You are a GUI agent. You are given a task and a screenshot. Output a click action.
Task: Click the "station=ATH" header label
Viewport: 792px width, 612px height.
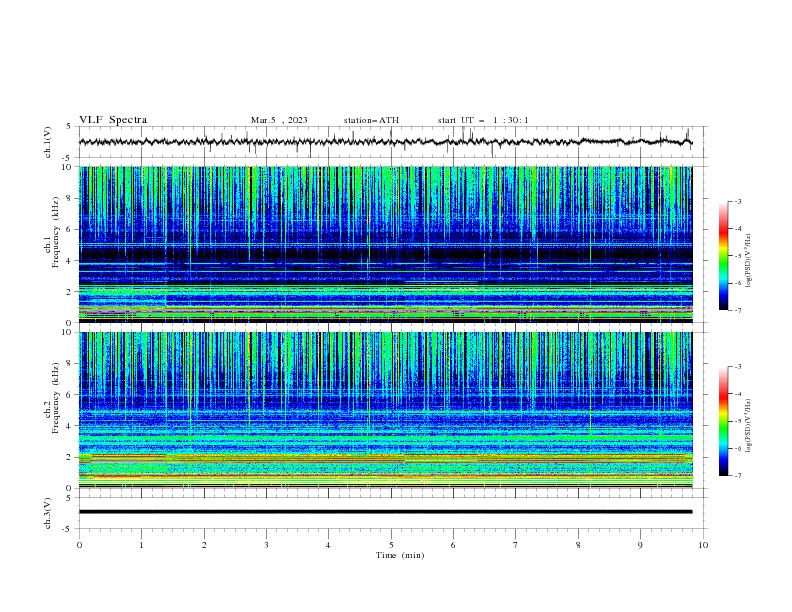click(x=371, y=120)
